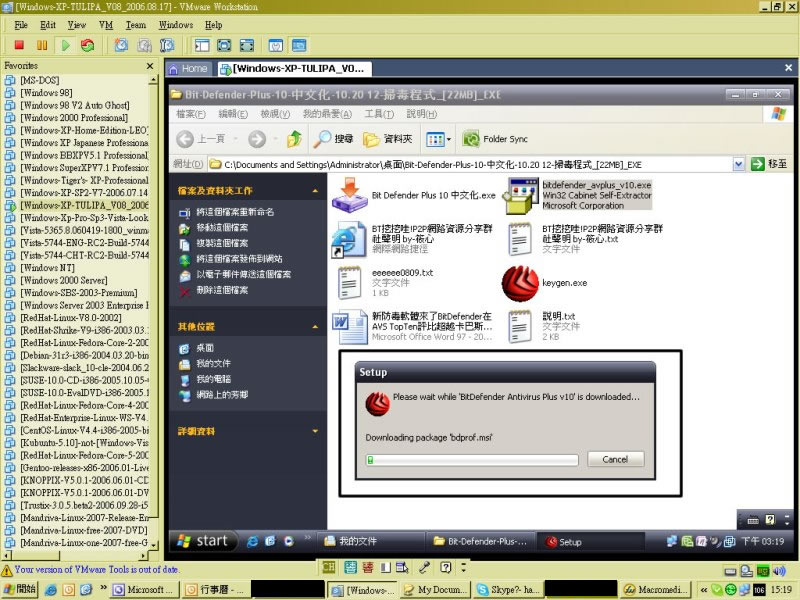Expand the address bar dropdown arrow
Screen dimensions: 800x600
[738, 164]
